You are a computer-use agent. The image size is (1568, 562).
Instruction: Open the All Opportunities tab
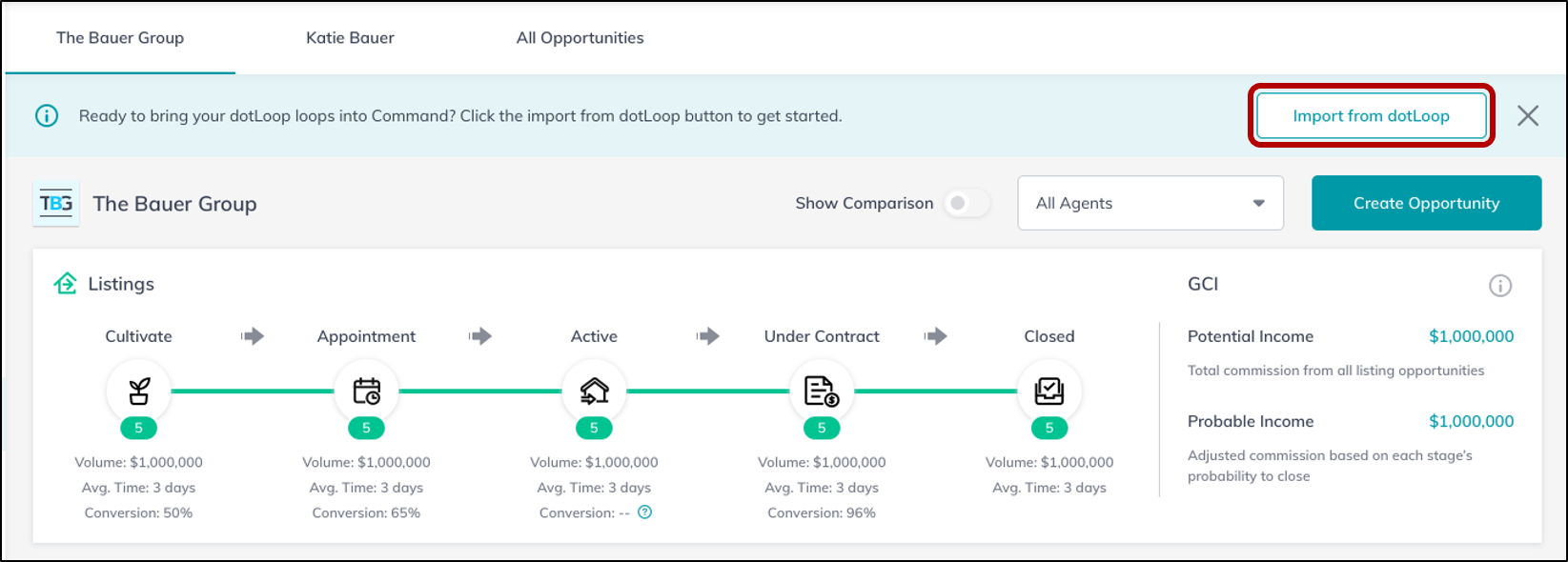pos(580,38)
